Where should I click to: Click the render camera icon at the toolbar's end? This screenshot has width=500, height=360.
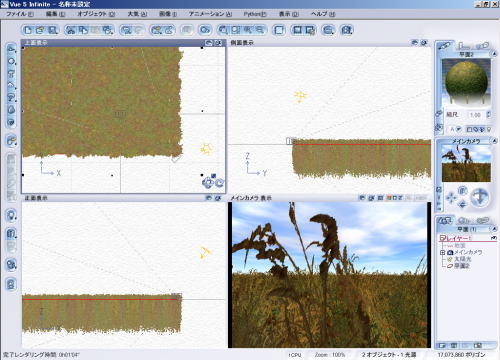[347, 30]
